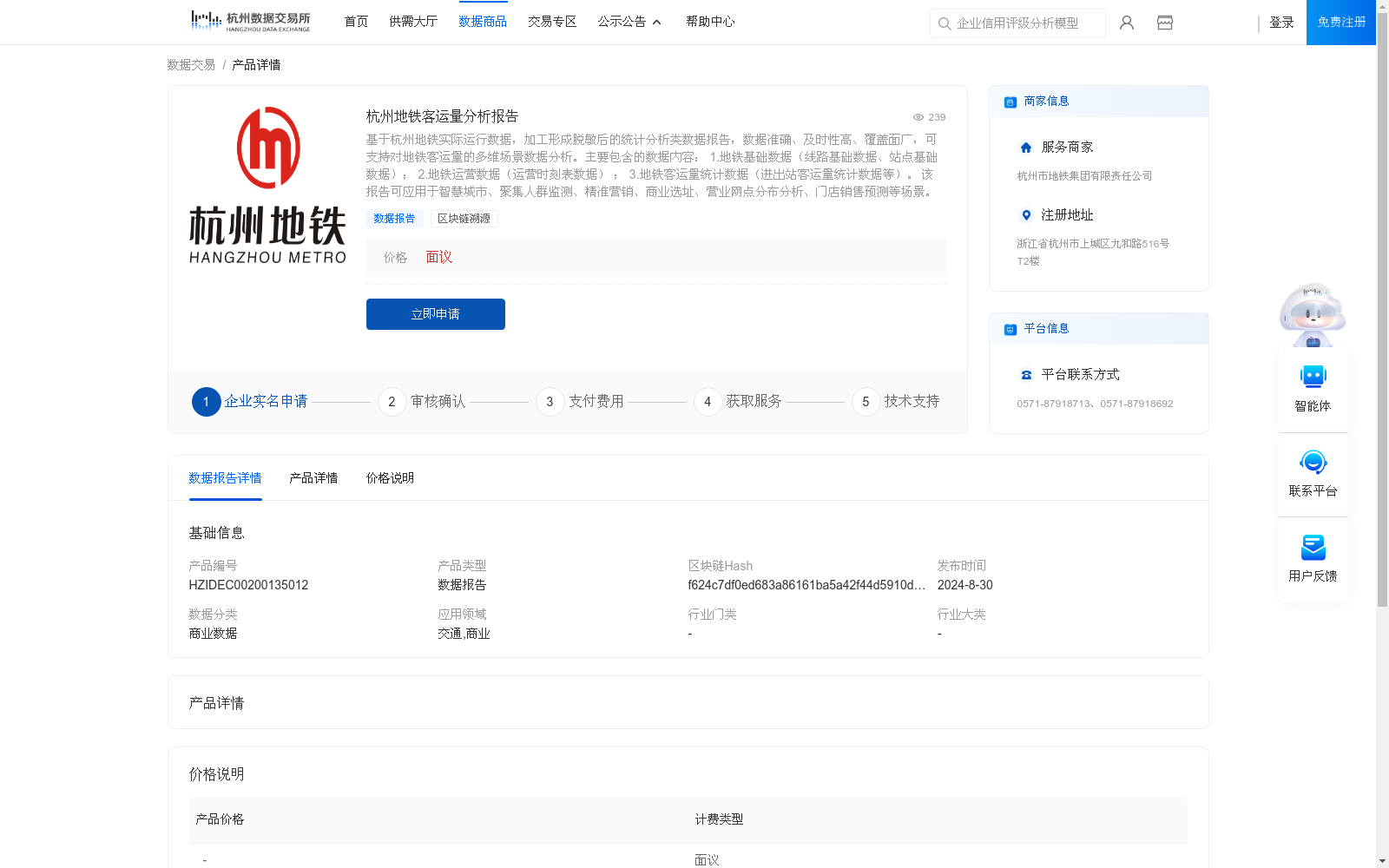This screenshot has width=1389, height=868.
Task: Open the user account icon
Action: pos(1127,23)
